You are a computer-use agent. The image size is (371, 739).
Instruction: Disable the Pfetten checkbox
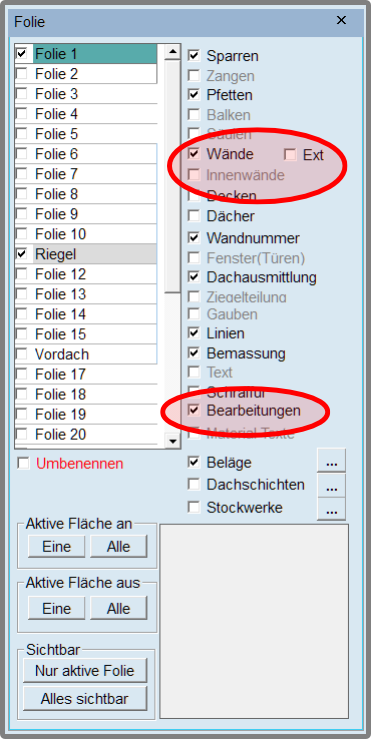pyautogui.click(x=194, y=95)
